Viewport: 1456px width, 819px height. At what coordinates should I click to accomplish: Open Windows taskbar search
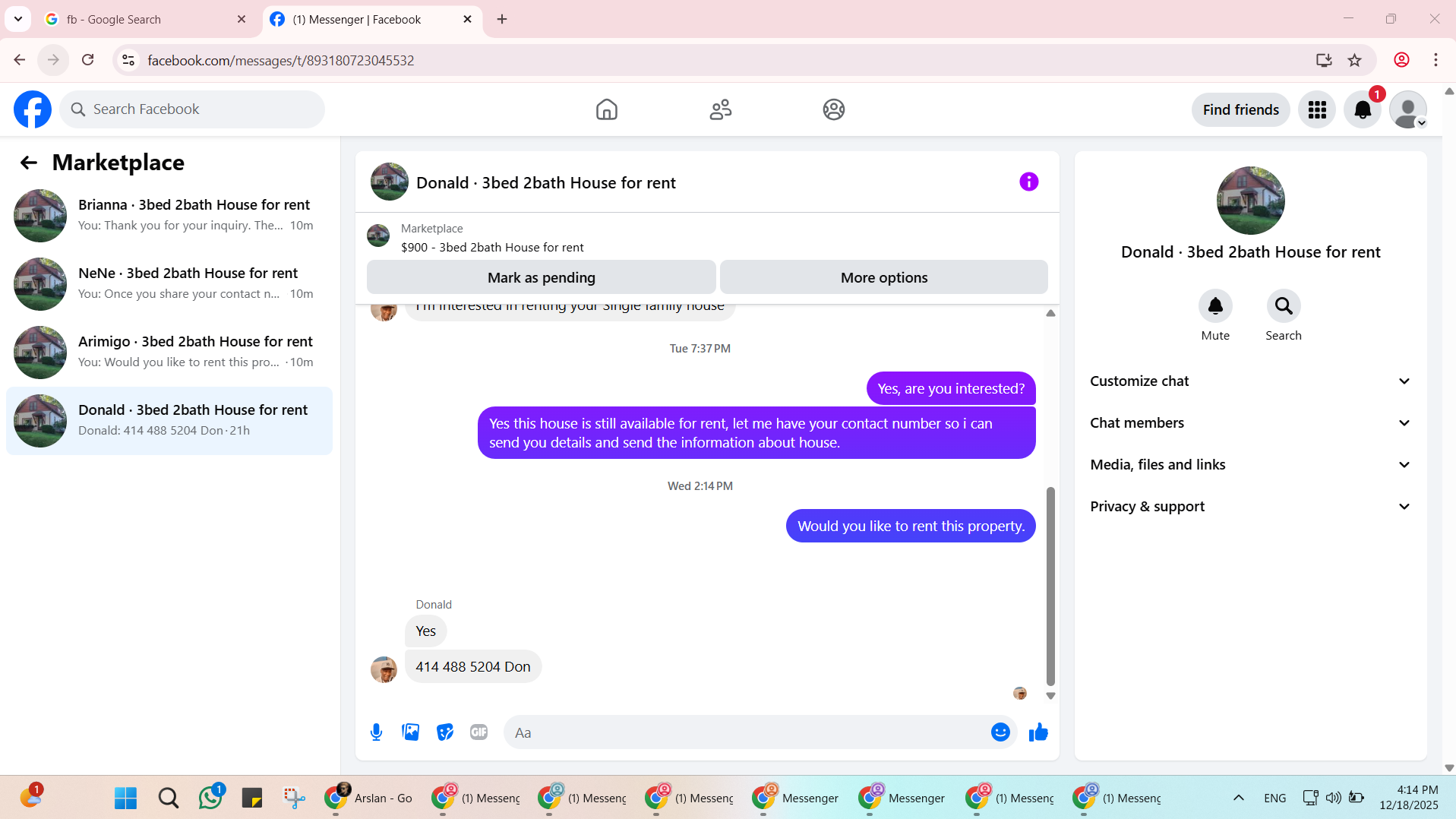point(168,798)
